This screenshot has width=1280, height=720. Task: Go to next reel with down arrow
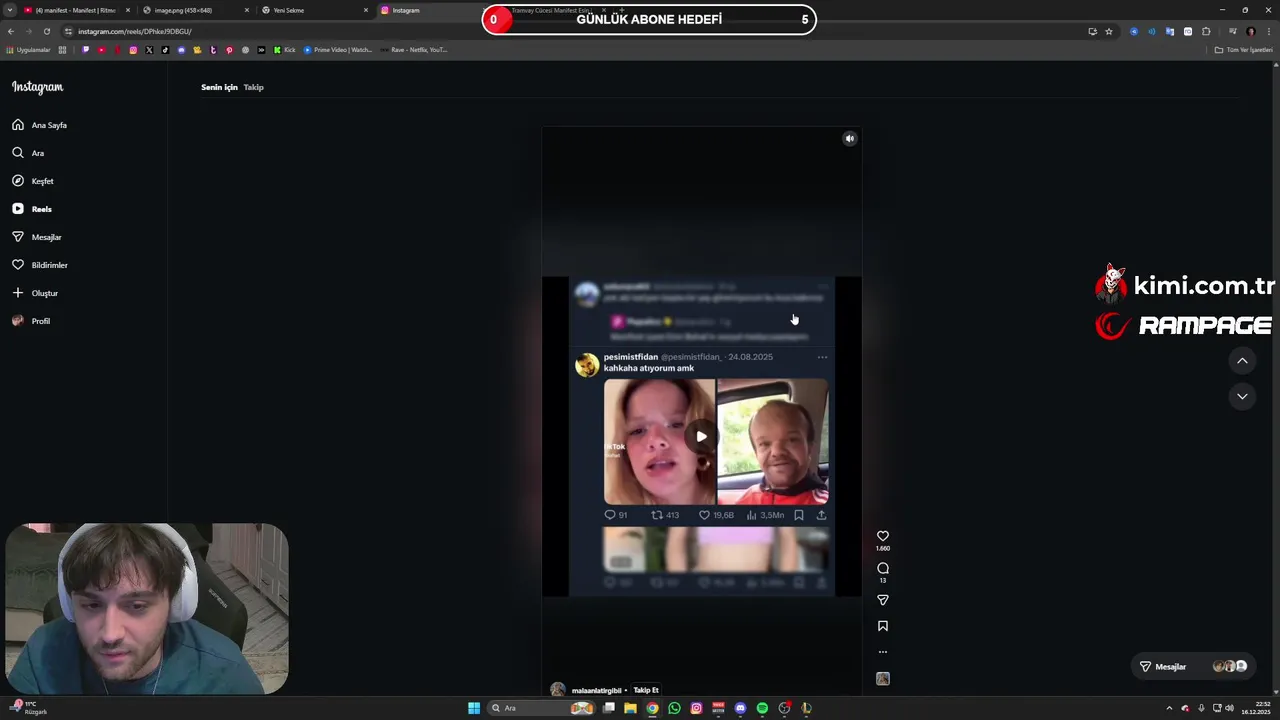click(x=1242, y=396)
